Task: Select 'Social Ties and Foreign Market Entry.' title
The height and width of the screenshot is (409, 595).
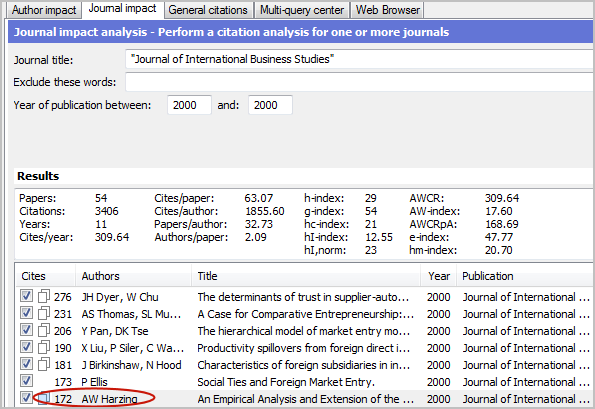Action: [x=286, y=382]
